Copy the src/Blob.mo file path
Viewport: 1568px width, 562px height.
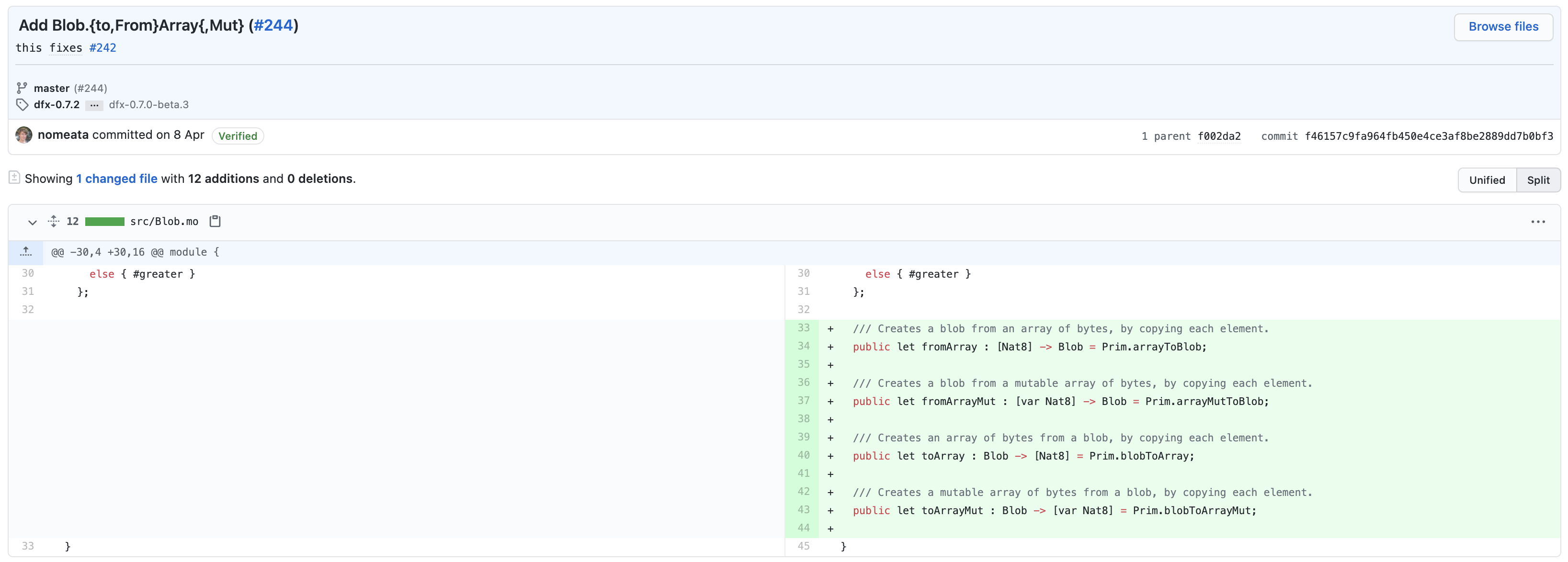[x=215, y=221]
